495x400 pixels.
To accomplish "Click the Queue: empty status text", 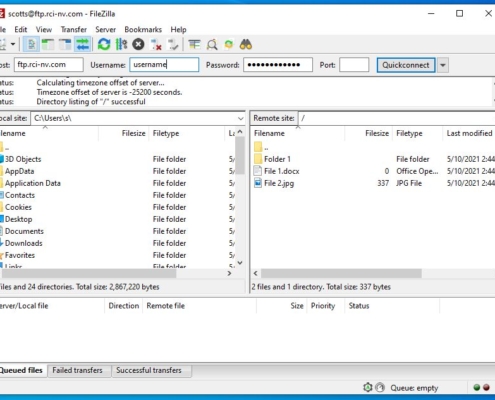I will [x=414, y=388].
